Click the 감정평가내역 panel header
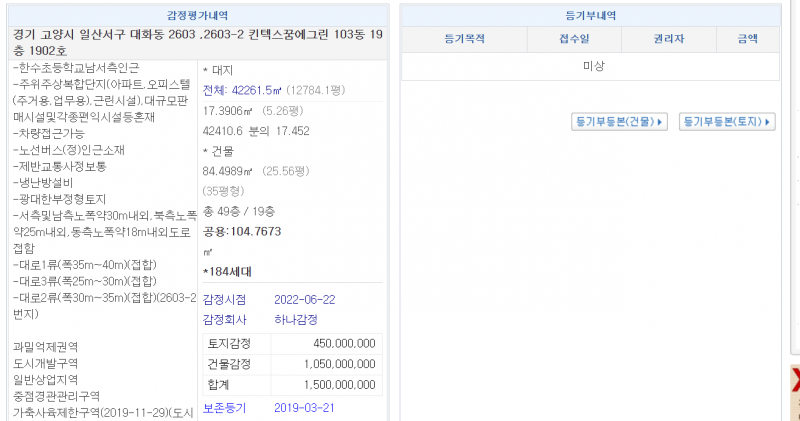 point(198,16)
